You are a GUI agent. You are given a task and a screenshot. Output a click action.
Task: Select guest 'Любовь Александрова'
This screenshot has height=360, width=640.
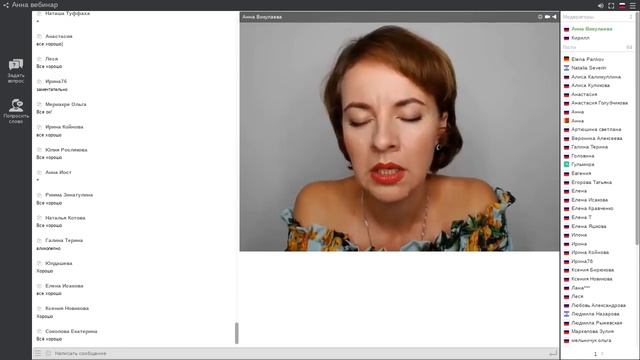(x=598, y=305)
